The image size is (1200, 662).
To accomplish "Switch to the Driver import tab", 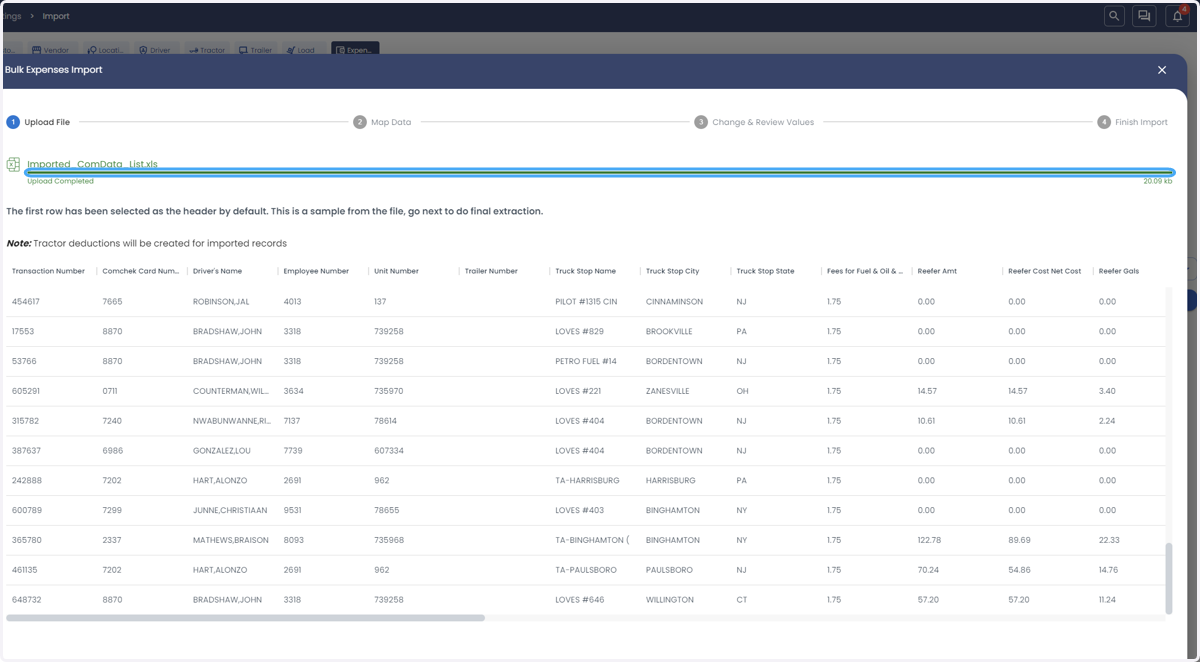I will click(x=154, y=50).
